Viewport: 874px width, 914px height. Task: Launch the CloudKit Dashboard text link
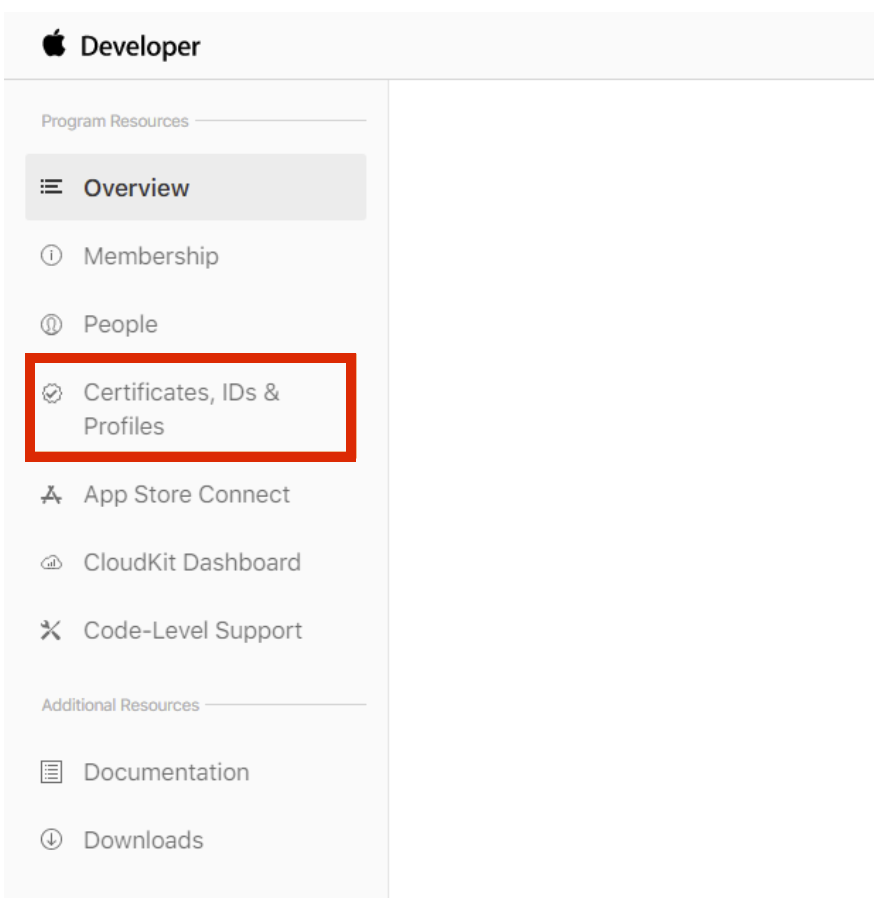191,562
